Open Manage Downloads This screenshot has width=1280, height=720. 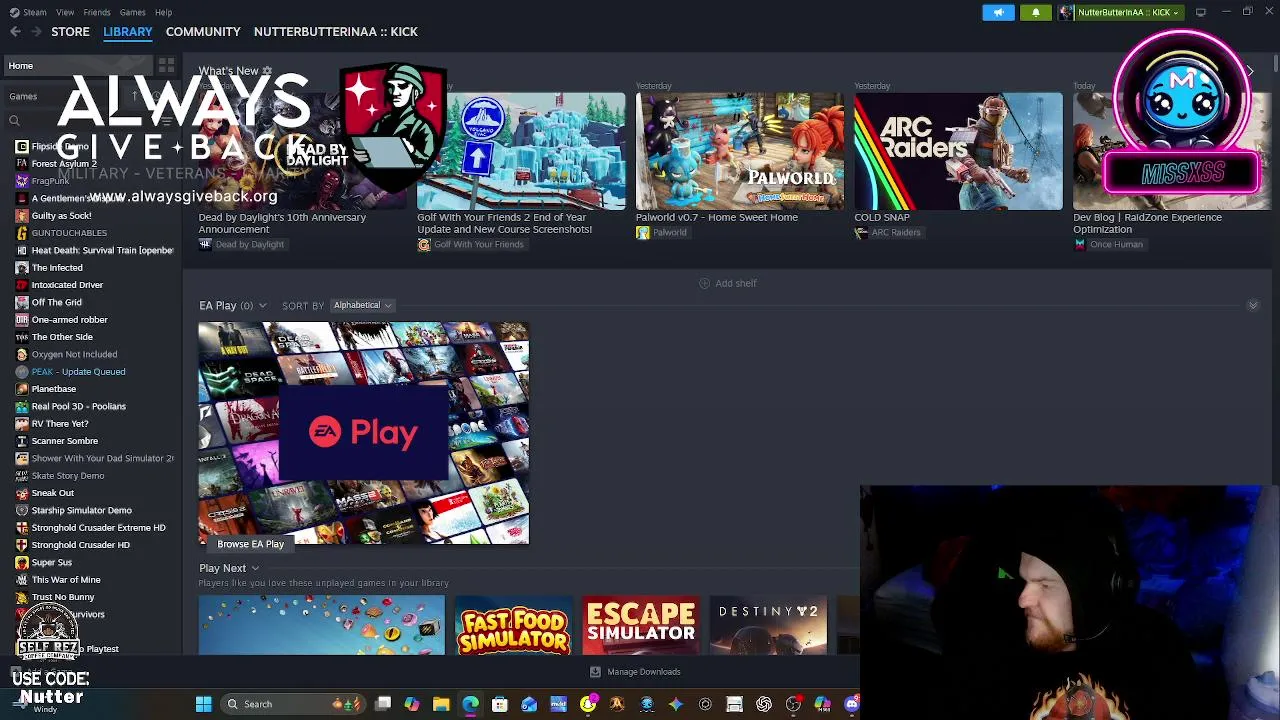(635, 672)
